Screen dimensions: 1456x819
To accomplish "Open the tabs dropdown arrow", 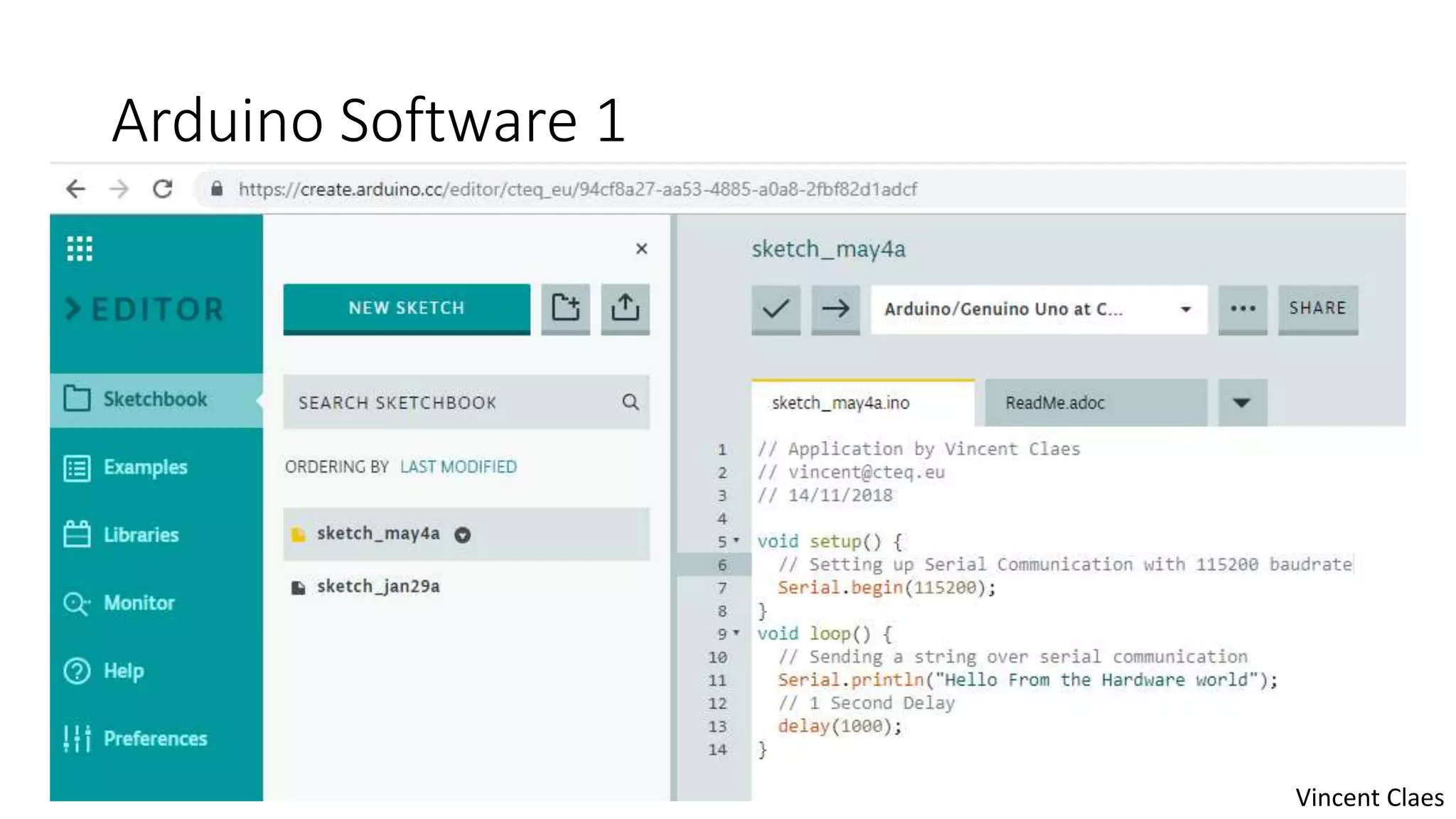I will point(1242,403).
